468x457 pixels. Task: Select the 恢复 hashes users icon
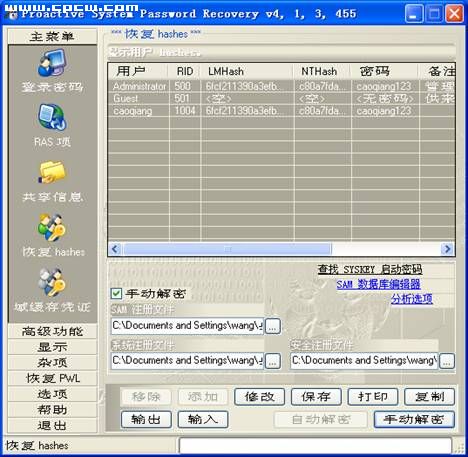click(52, 228)
